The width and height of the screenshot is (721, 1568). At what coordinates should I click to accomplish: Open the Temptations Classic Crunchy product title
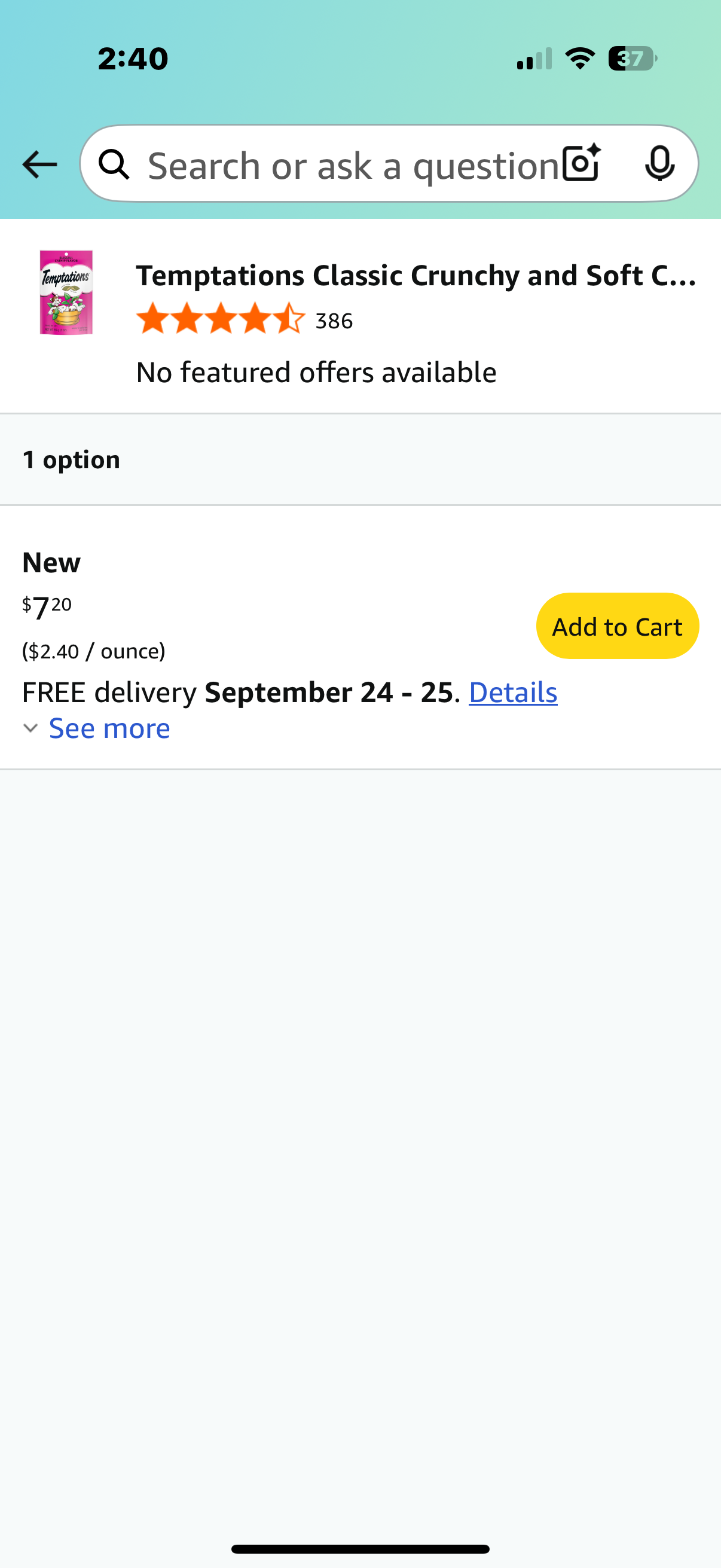pyautogui.click(x=416, y=275)
